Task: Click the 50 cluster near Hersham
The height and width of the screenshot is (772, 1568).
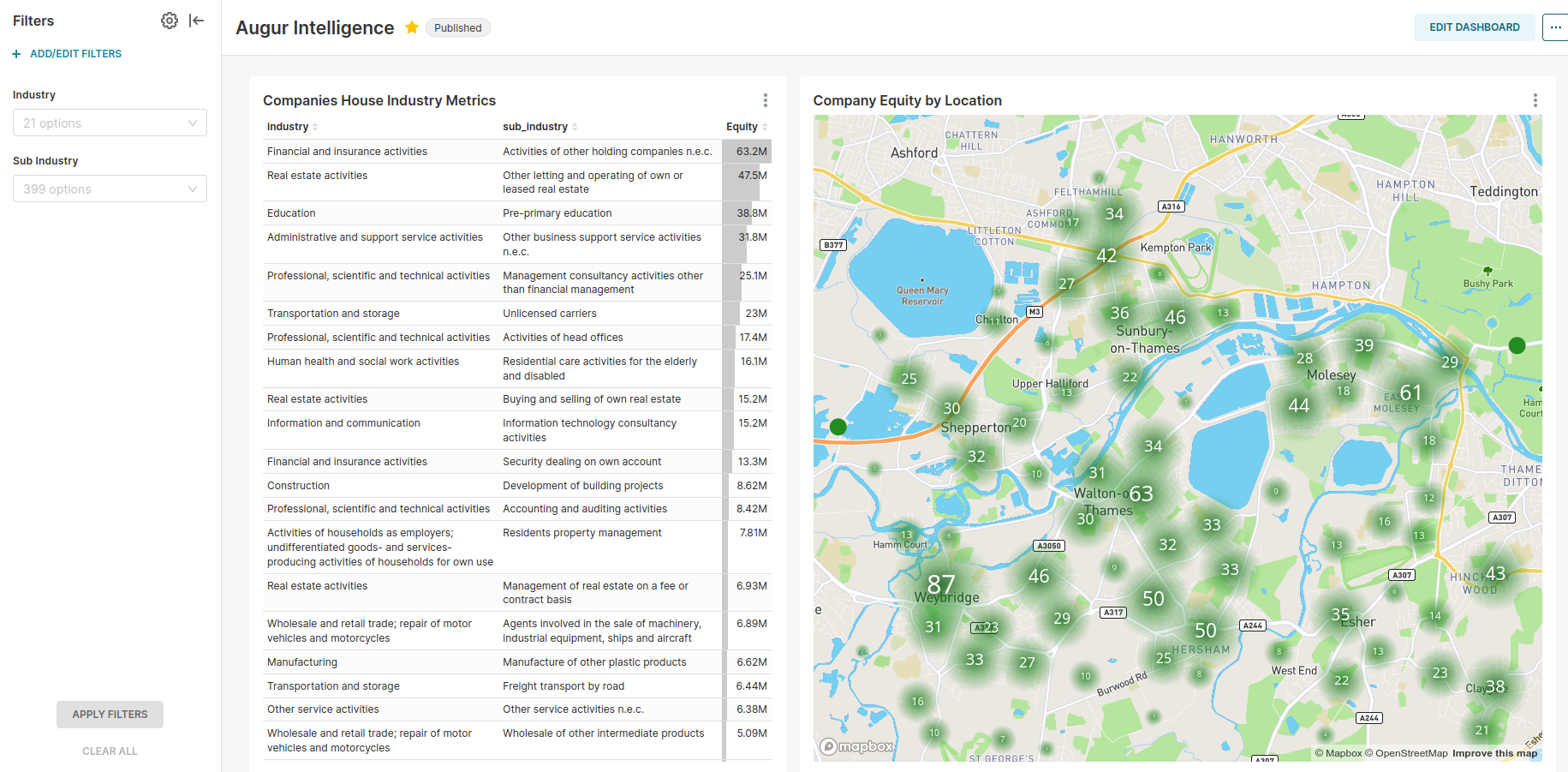Action: [x=1206, y=631]
